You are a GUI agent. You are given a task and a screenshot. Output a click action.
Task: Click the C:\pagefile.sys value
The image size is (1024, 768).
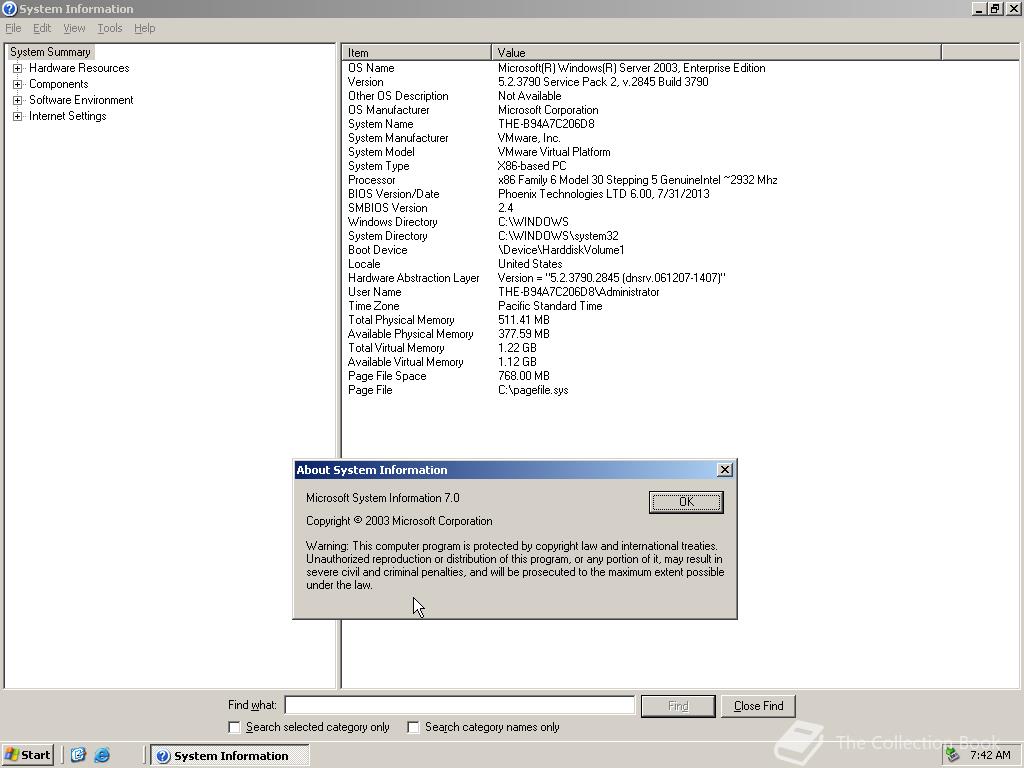pos(533,391)
